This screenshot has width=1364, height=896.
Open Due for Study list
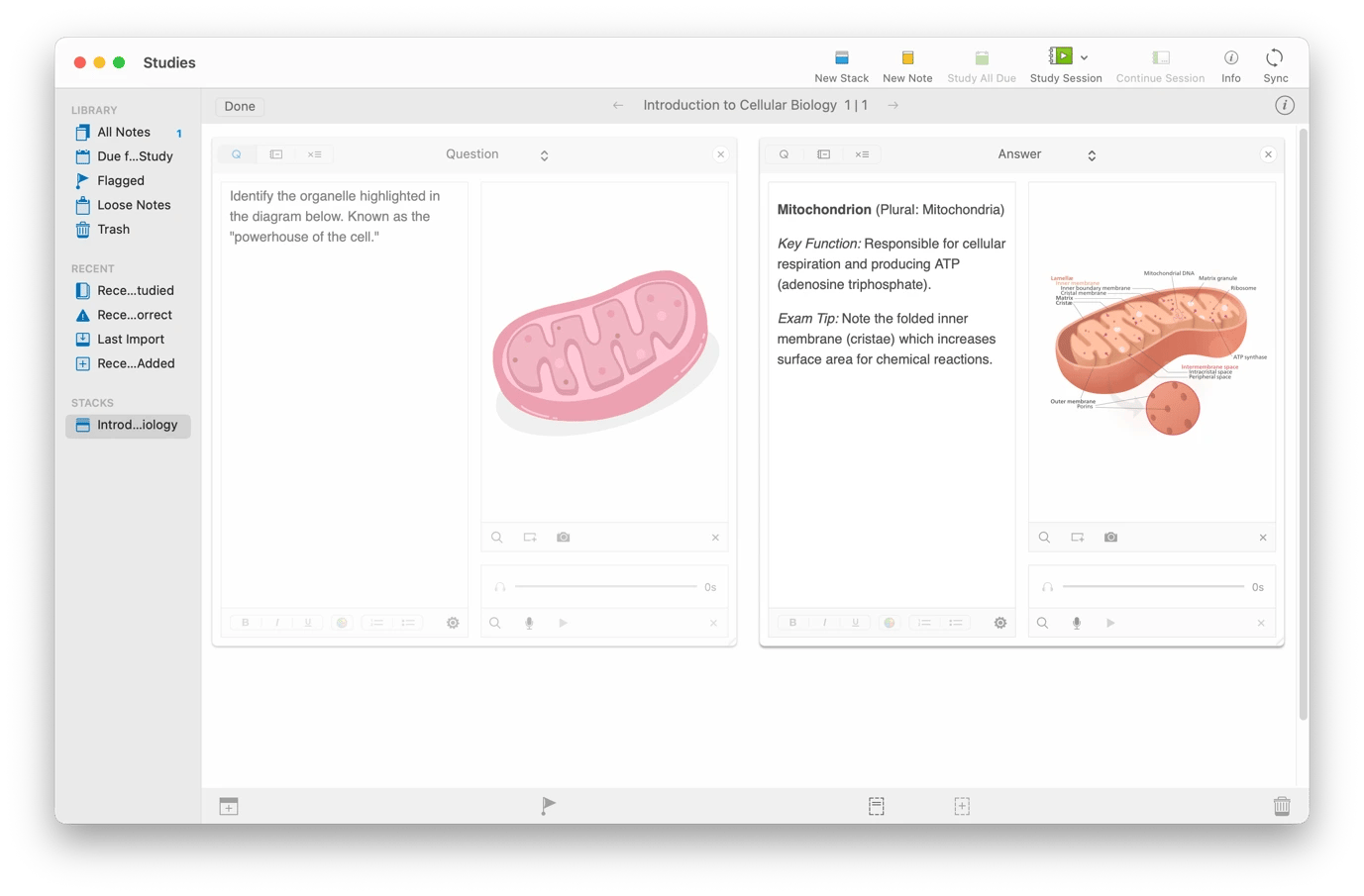[128, 156]
